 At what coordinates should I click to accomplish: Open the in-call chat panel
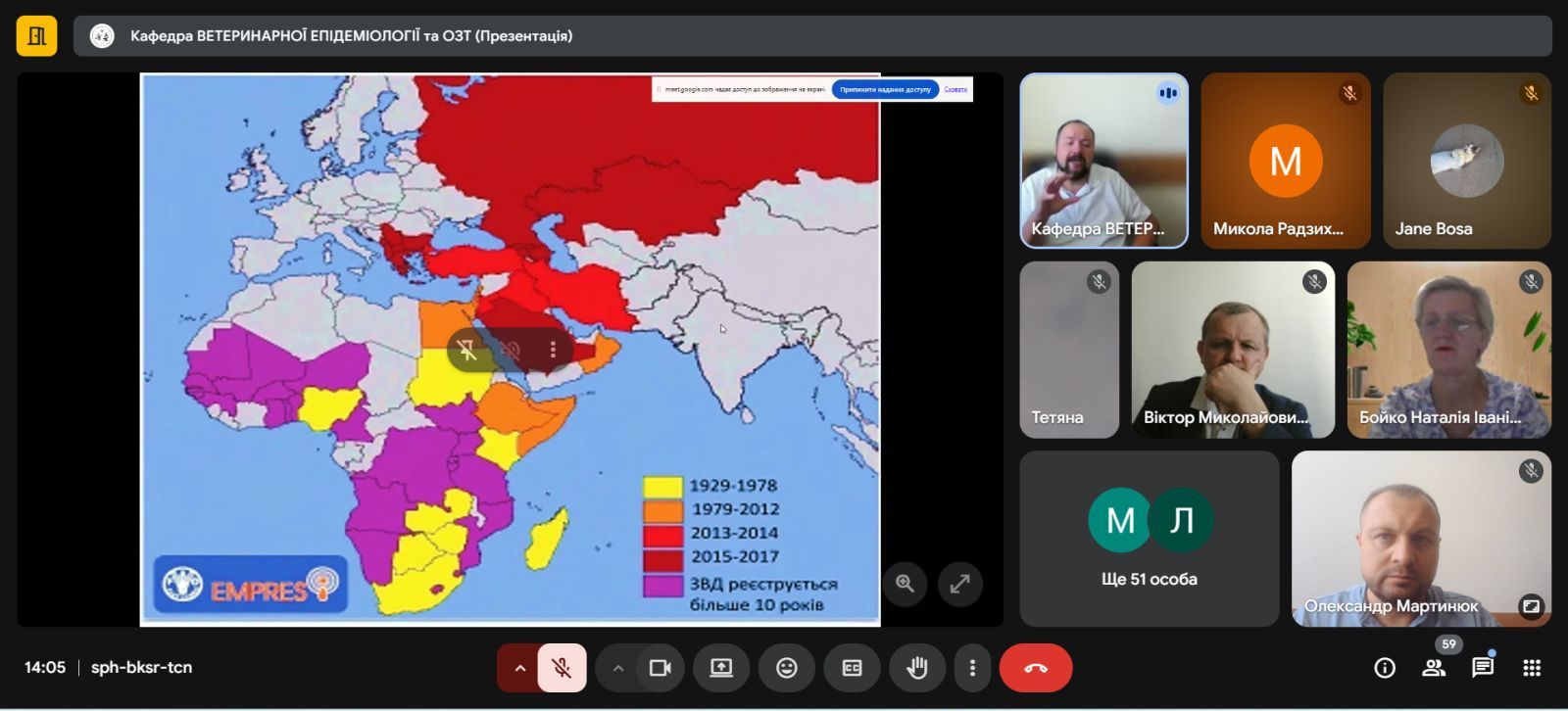[x=1483, y=668]
